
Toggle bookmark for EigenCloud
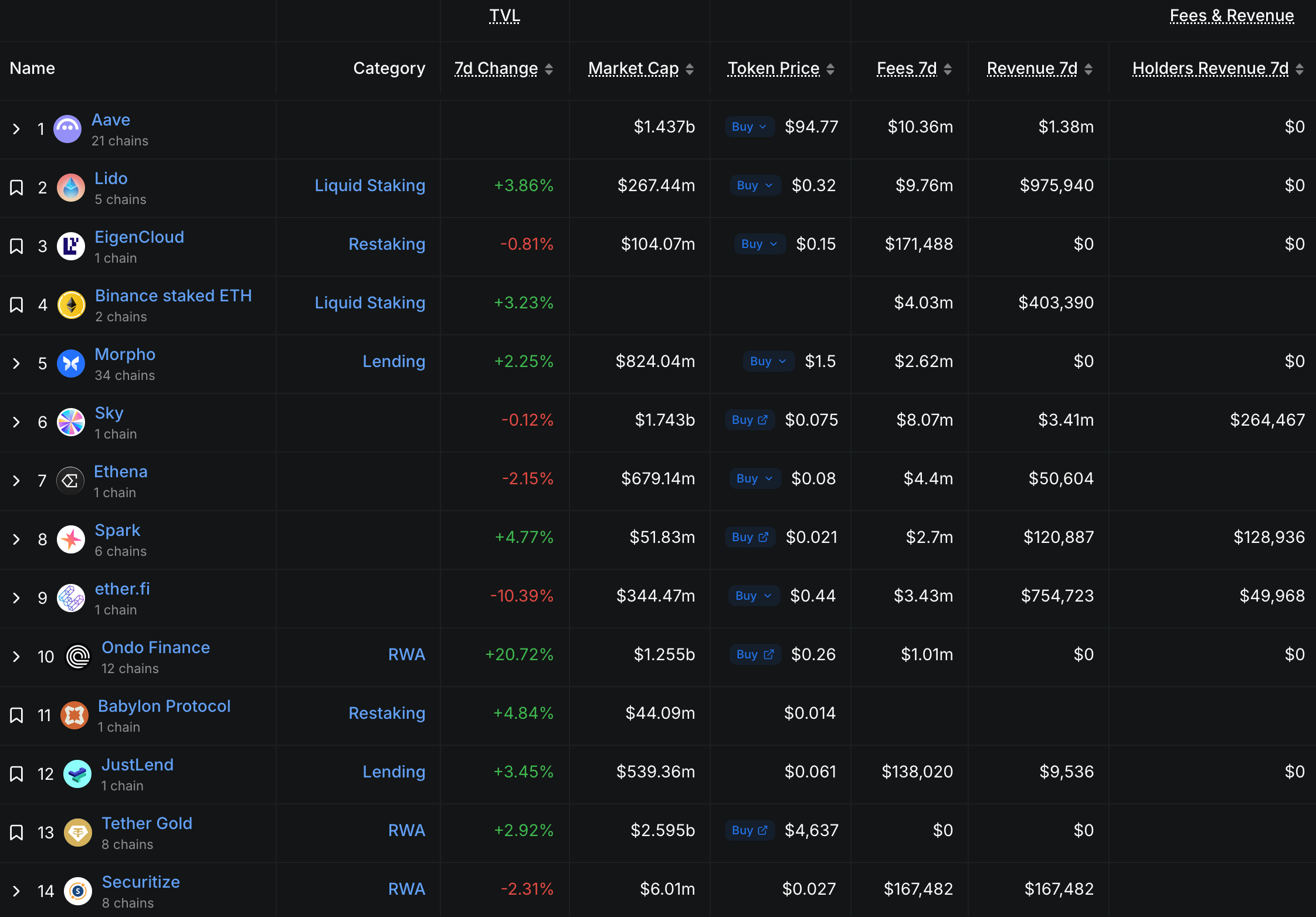[16, 246]
